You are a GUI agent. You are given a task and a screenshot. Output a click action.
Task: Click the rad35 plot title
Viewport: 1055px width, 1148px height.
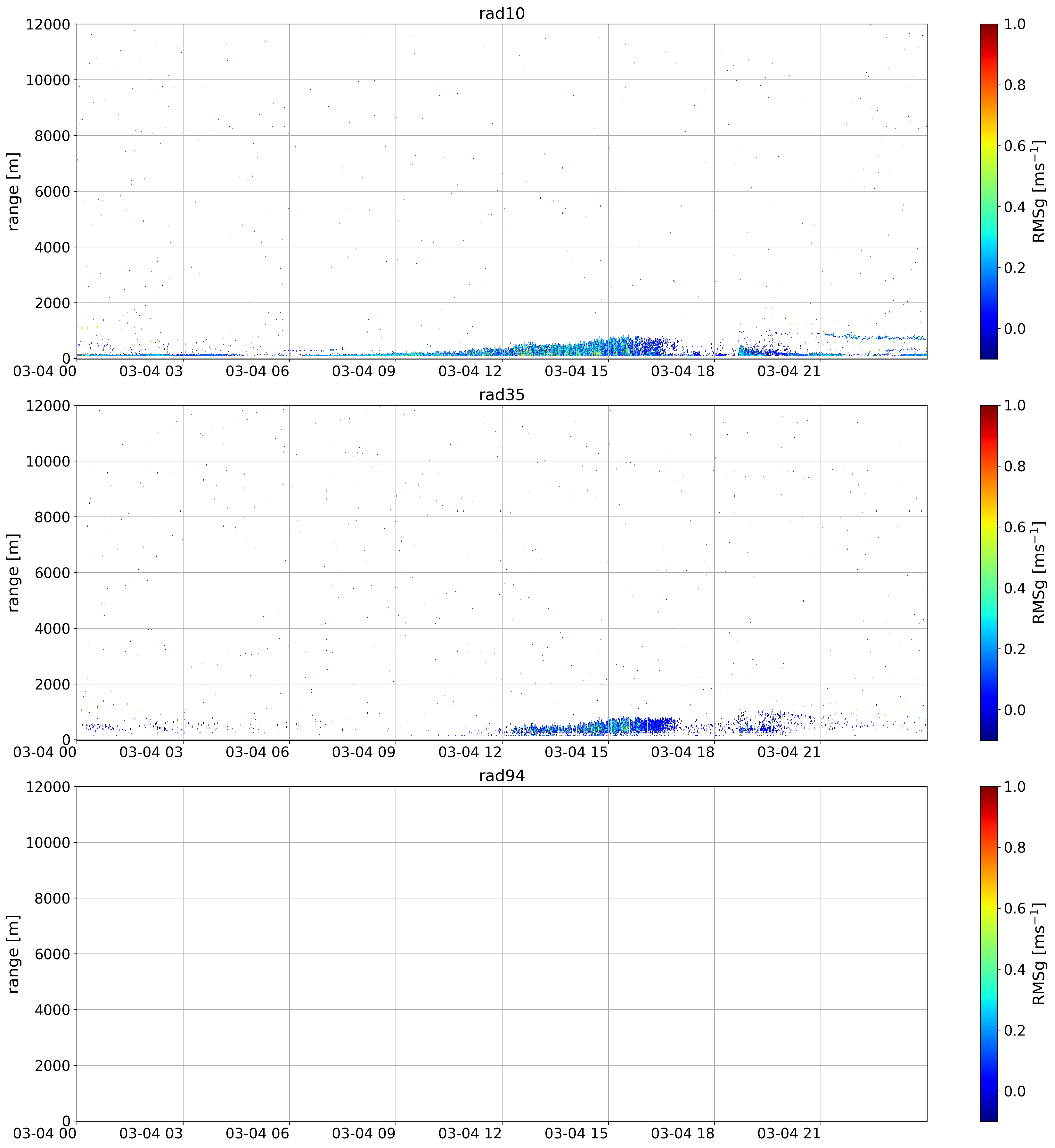[501, 395]
